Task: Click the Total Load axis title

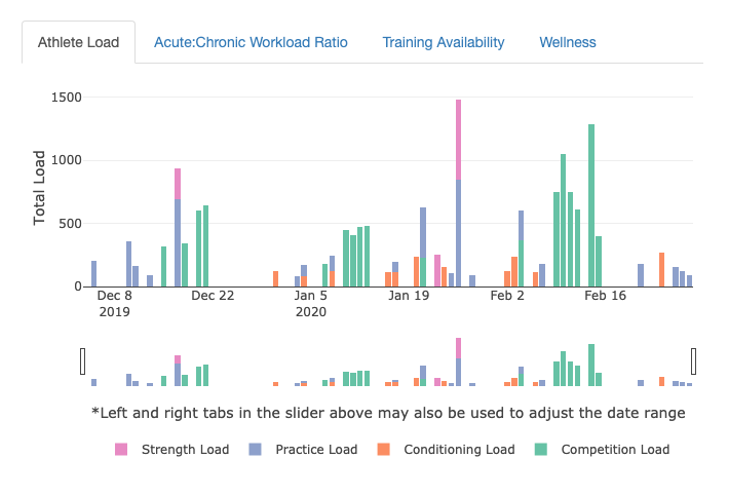Action: coord(39,188)
